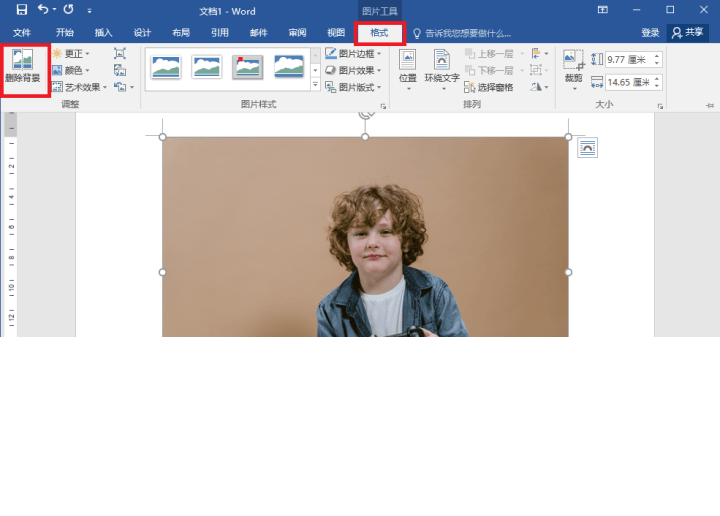Open the size dialog launcher
The height and width of the screenshot is (516, 720).
(x=660, y=106)
